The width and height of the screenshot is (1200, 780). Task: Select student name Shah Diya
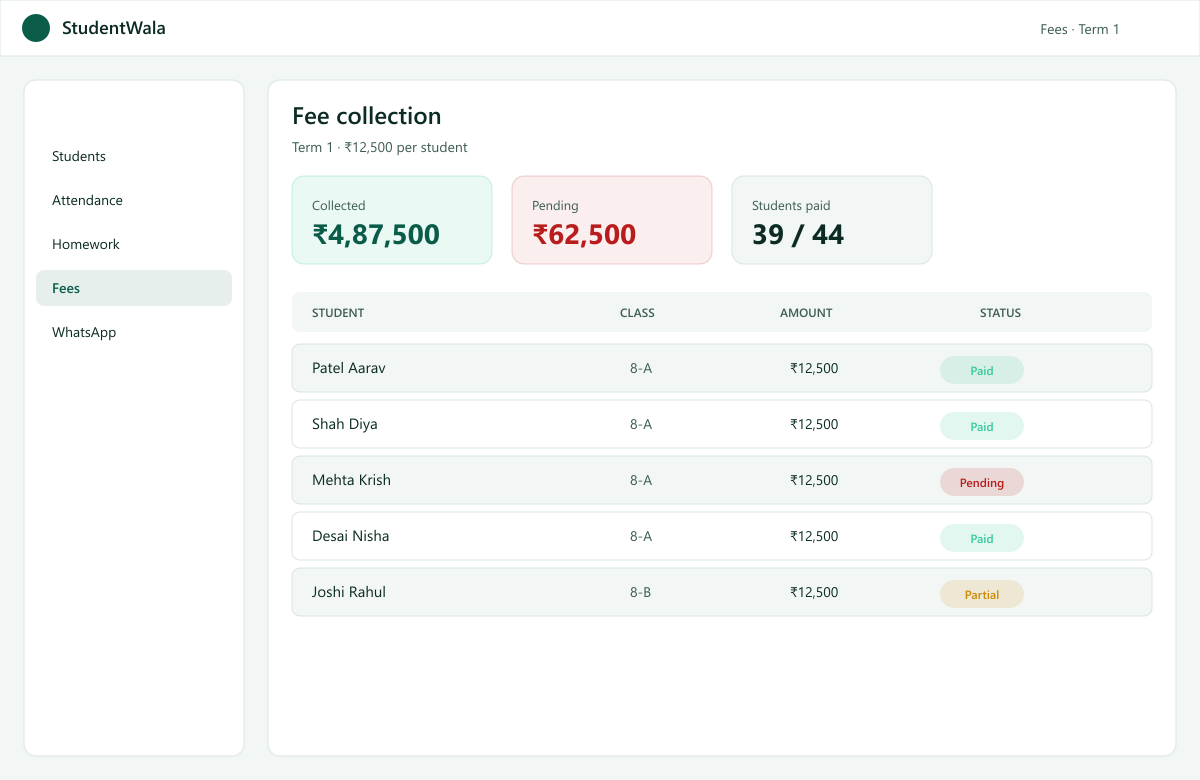[344, 424]
